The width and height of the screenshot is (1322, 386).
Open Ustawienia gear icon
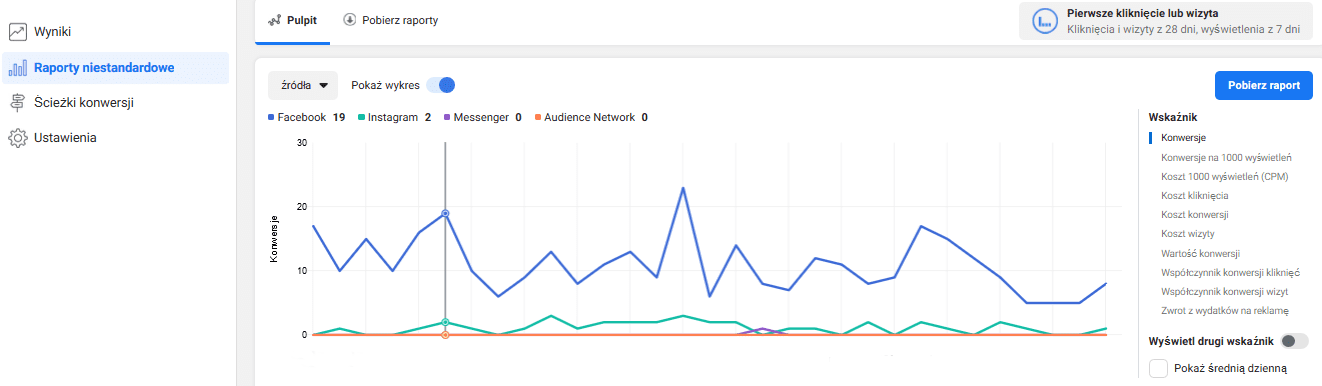point(17,137)
